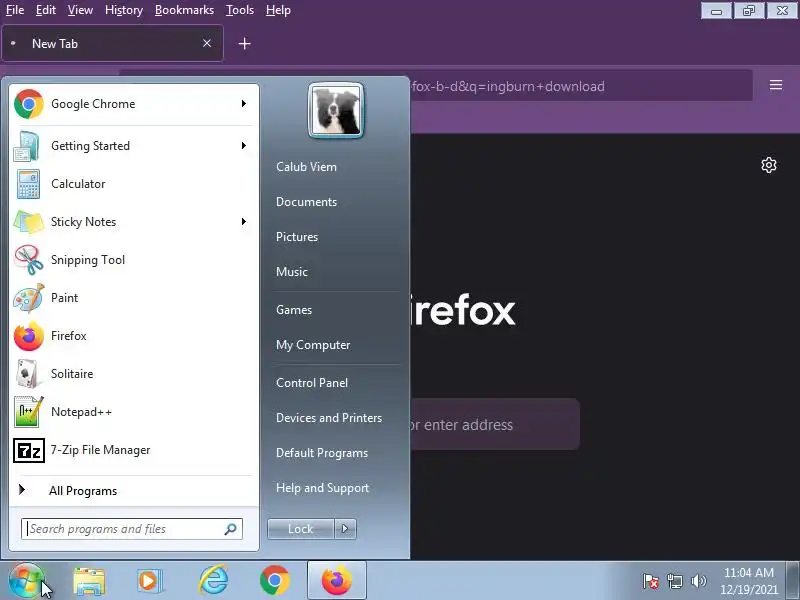Expand Sticky Notes jump list arrow
Image resolution: width=800 pixels, height=600 pixels.
tap(244, 222)
